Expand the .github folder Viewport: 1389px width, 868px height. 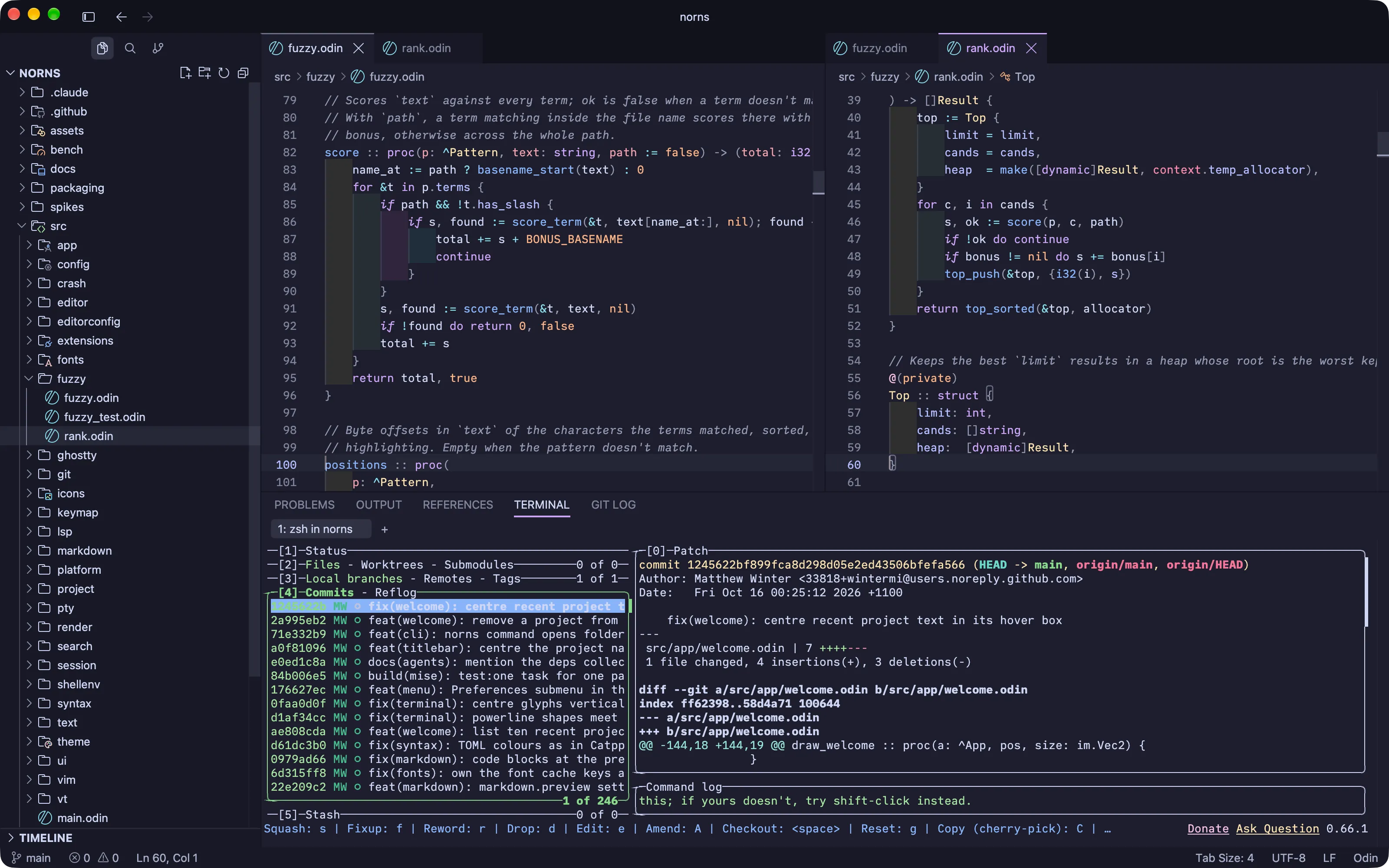point(22,112)
